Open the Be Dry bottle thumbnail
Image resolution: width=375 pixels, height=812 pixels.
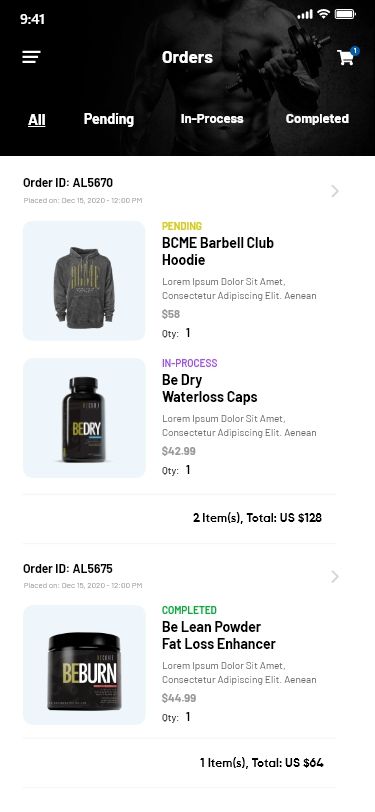pos(84,418)
